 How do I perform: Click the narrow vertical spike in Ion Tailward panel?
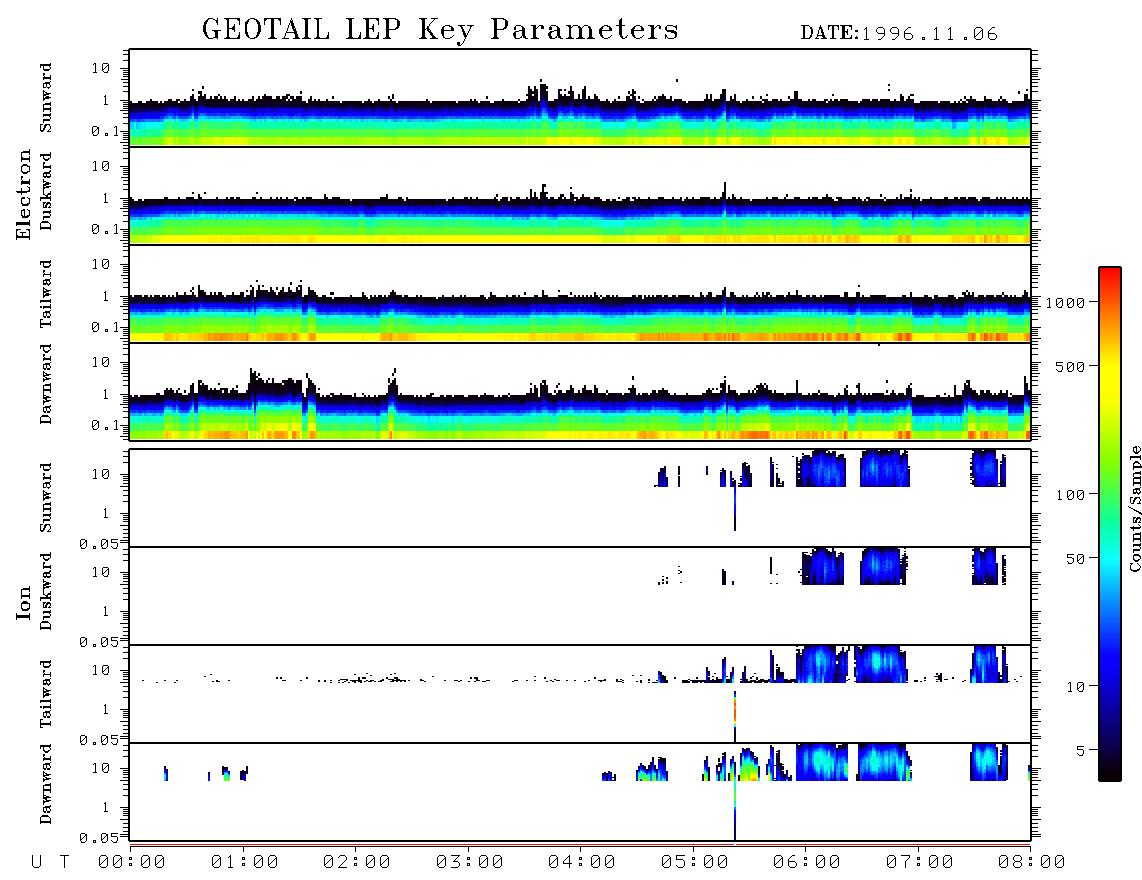coord(735,716)
